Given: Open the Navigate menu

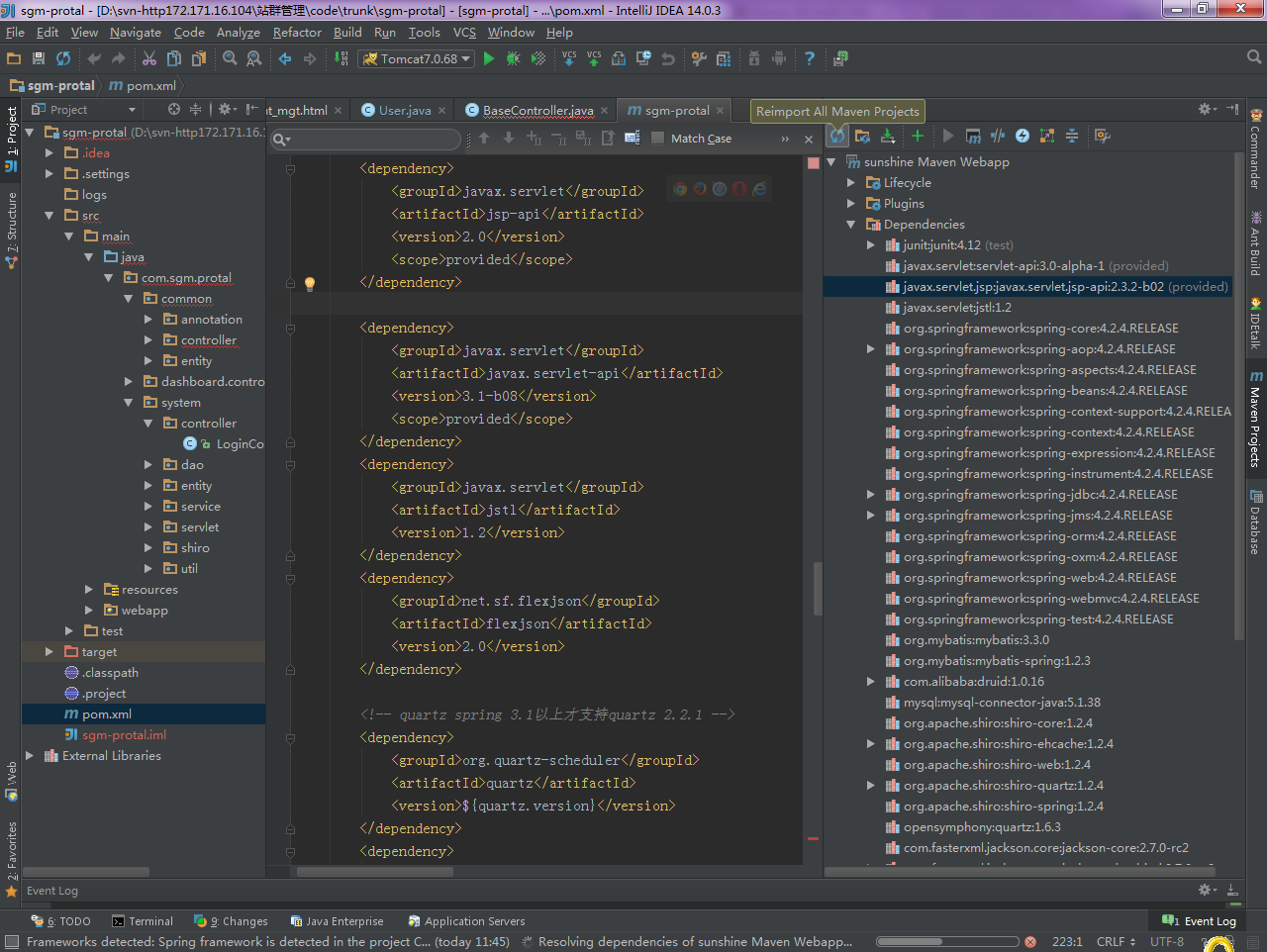Looking at the screenshot, I should 135,33.
